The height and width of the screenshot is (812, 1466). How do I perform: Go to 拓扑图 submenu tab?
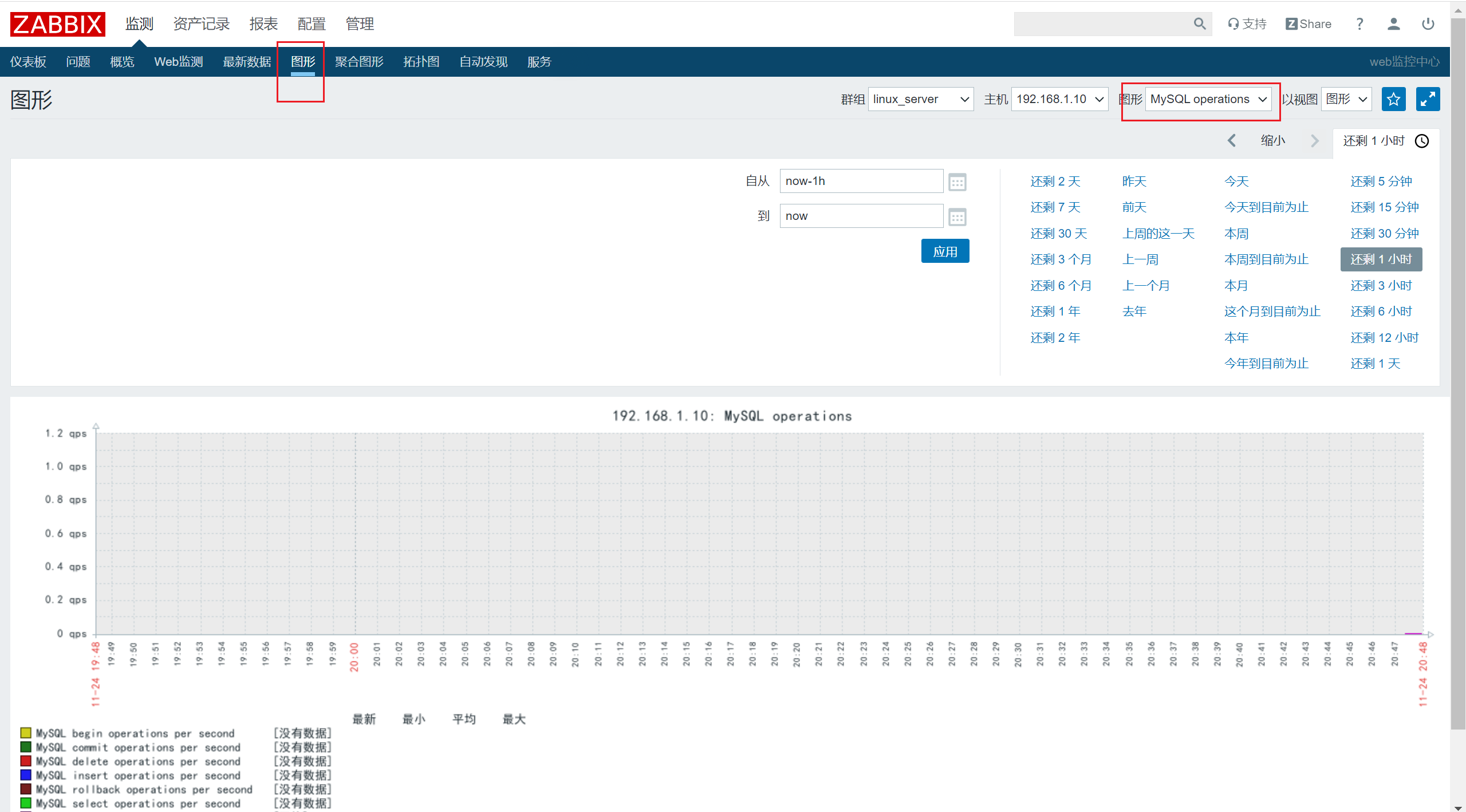421,62
